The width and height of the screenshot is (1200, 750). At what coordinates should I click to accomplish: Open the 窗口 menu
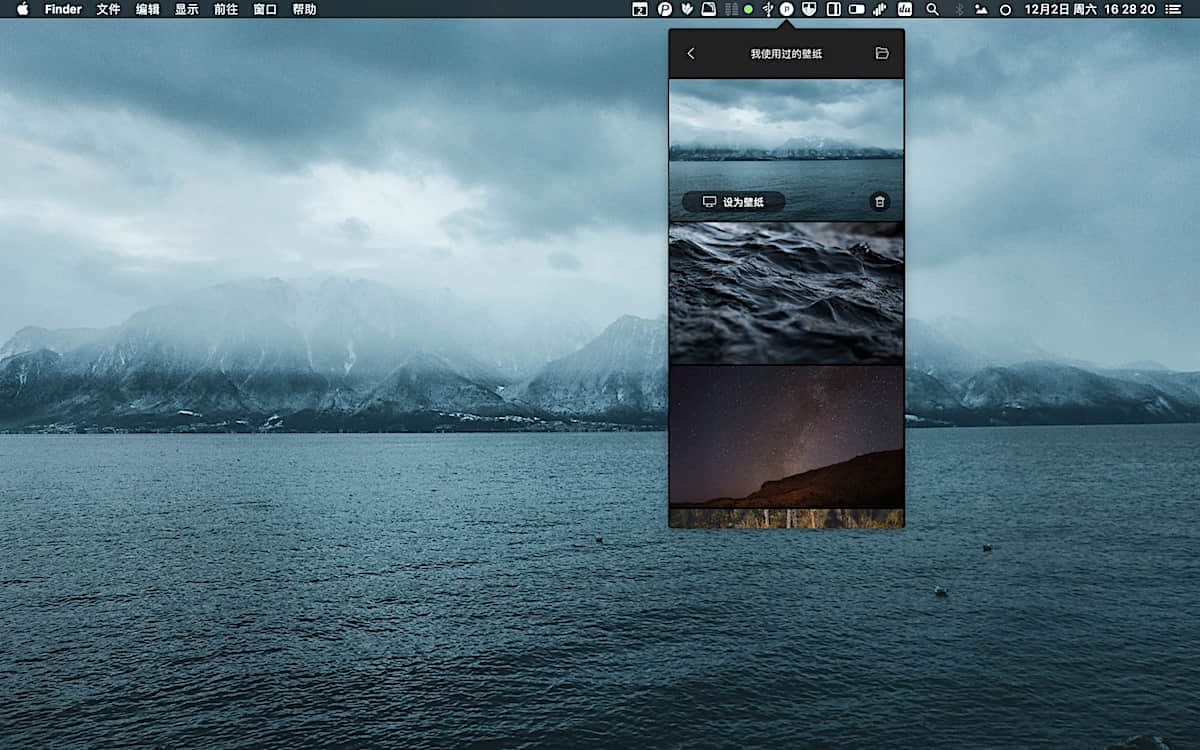pyautogui.click(x=265, y=9)
